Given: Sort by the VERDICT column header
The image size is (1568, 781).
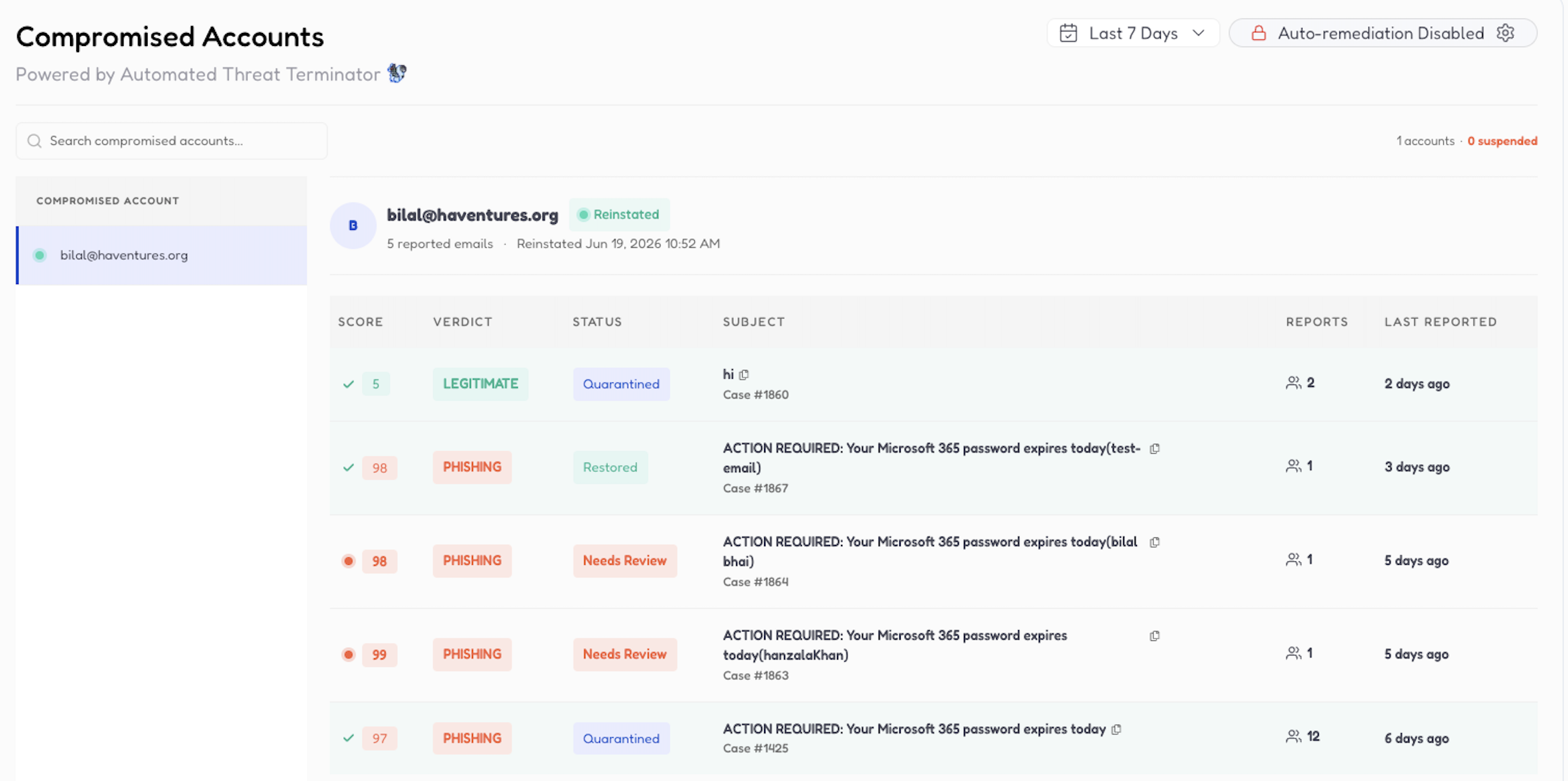Looking at the screenshot, I should 463,322.
